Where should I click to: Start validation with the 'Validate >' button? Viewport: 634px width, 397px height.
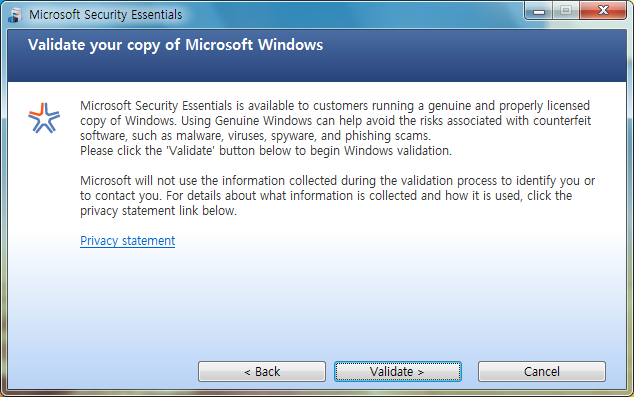(397, 372)
